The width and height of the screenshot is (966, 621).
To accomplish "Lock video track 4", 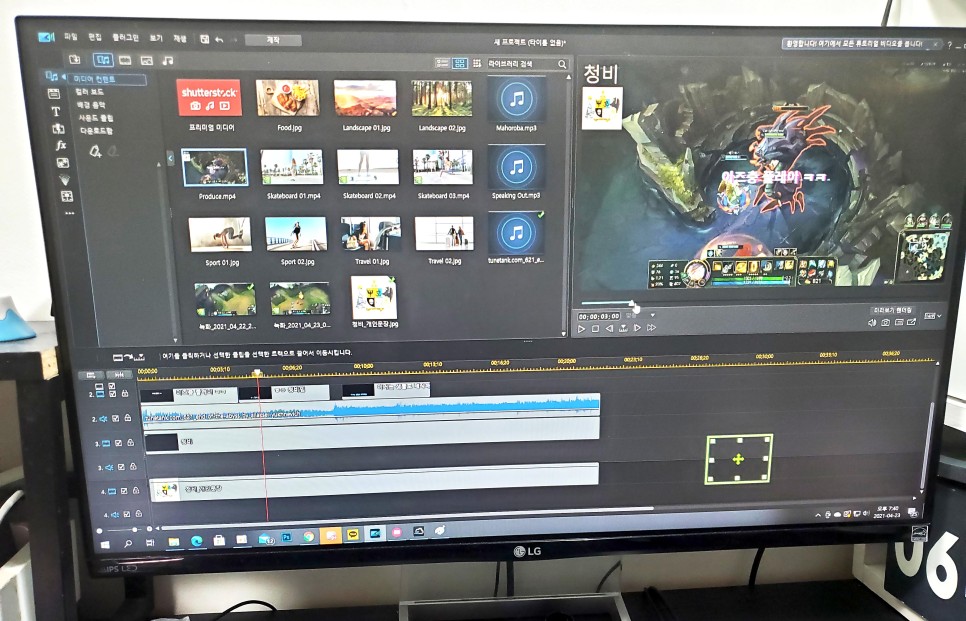I will (x=136, y=490).
